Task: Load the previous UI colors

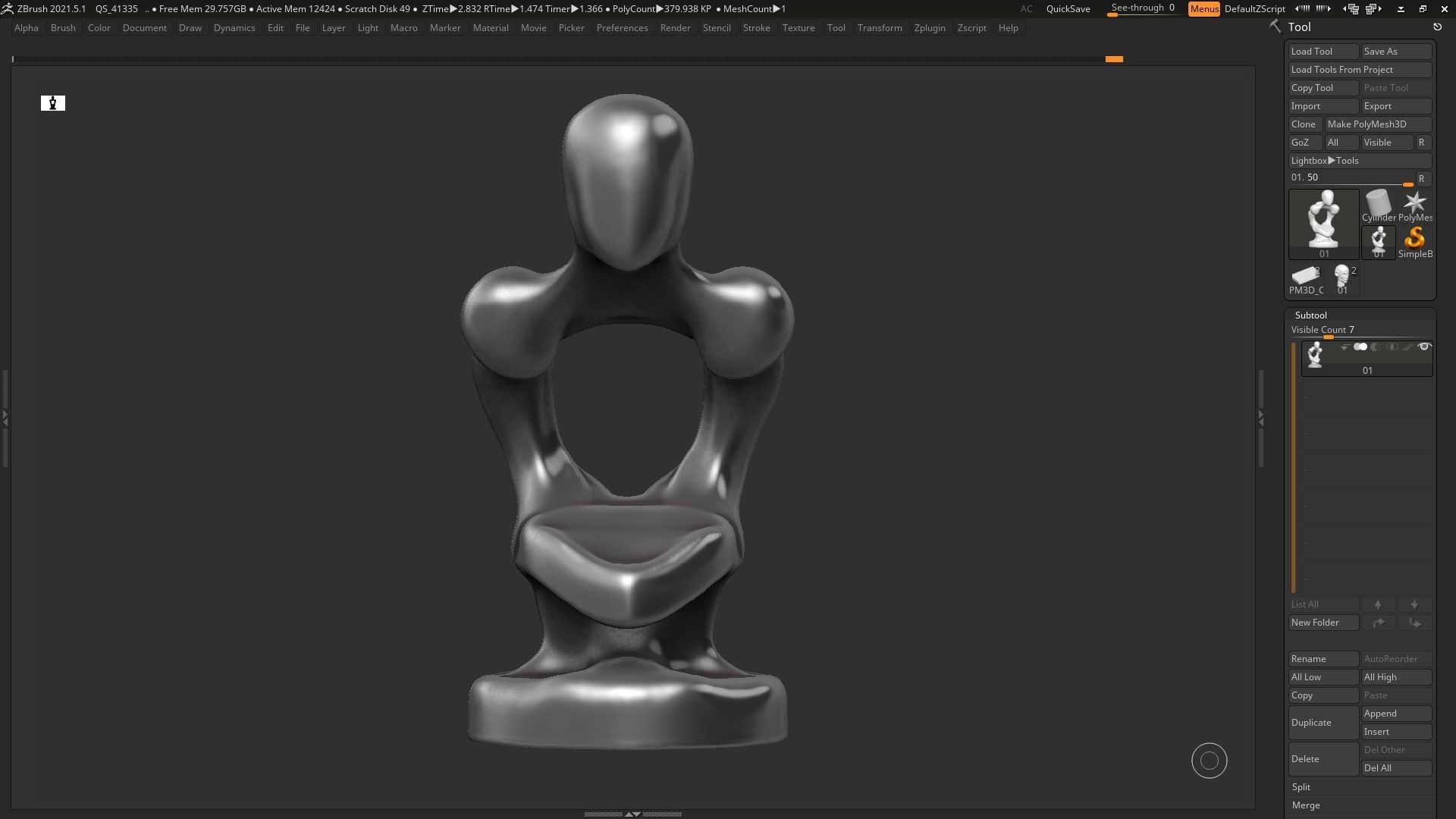Action: (x=1302, y=9)
